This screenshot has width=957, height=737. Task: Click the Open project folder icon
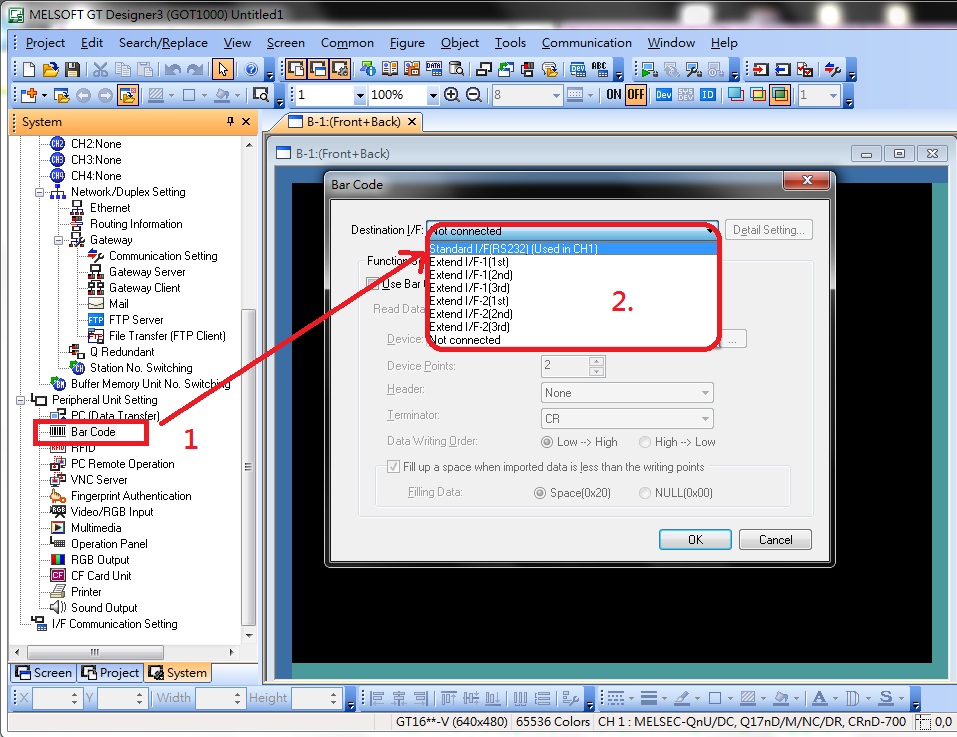(x=50, y=70)
